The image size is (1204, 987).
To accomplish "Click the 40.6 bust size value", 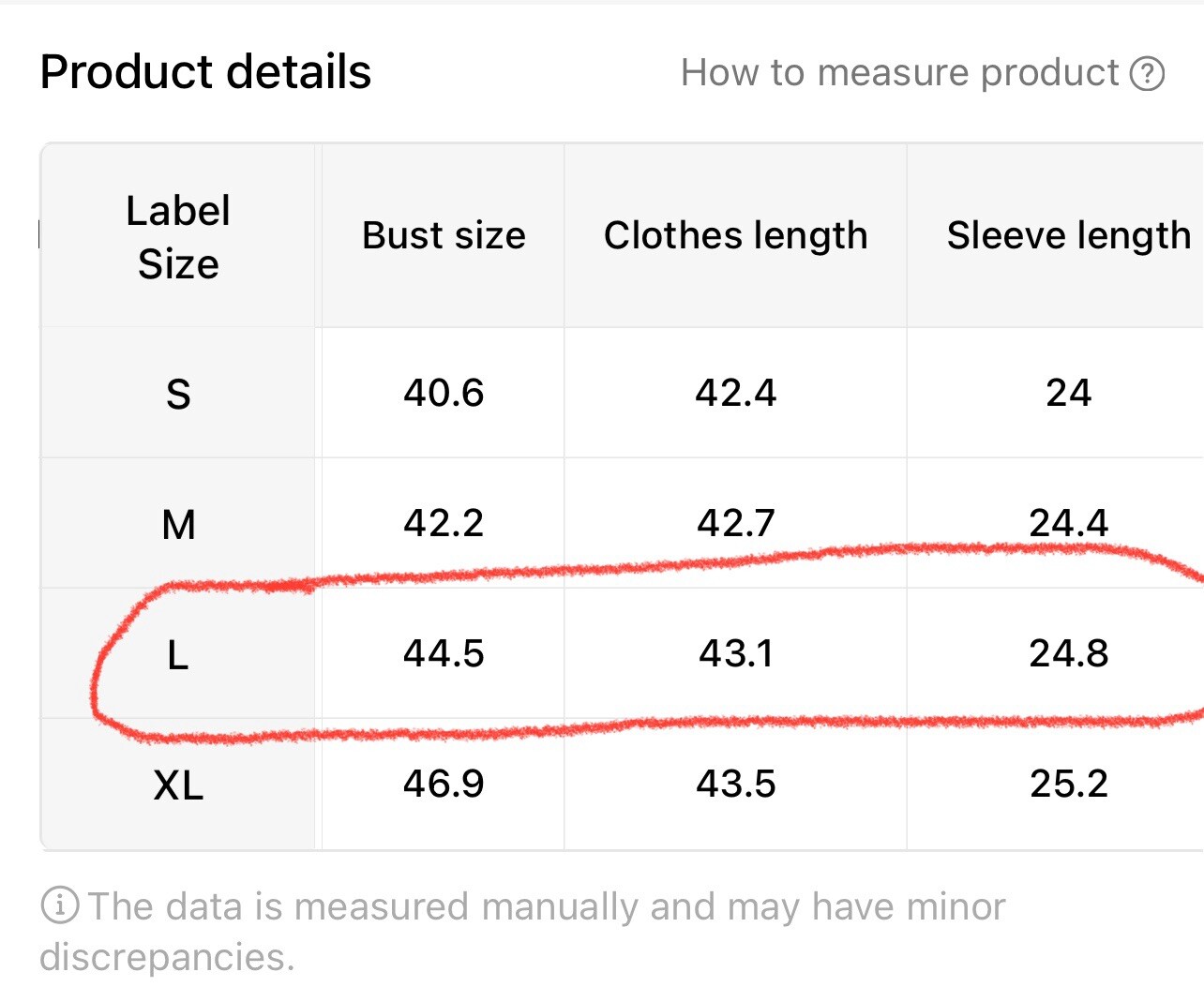I will [x=444, y=393].
